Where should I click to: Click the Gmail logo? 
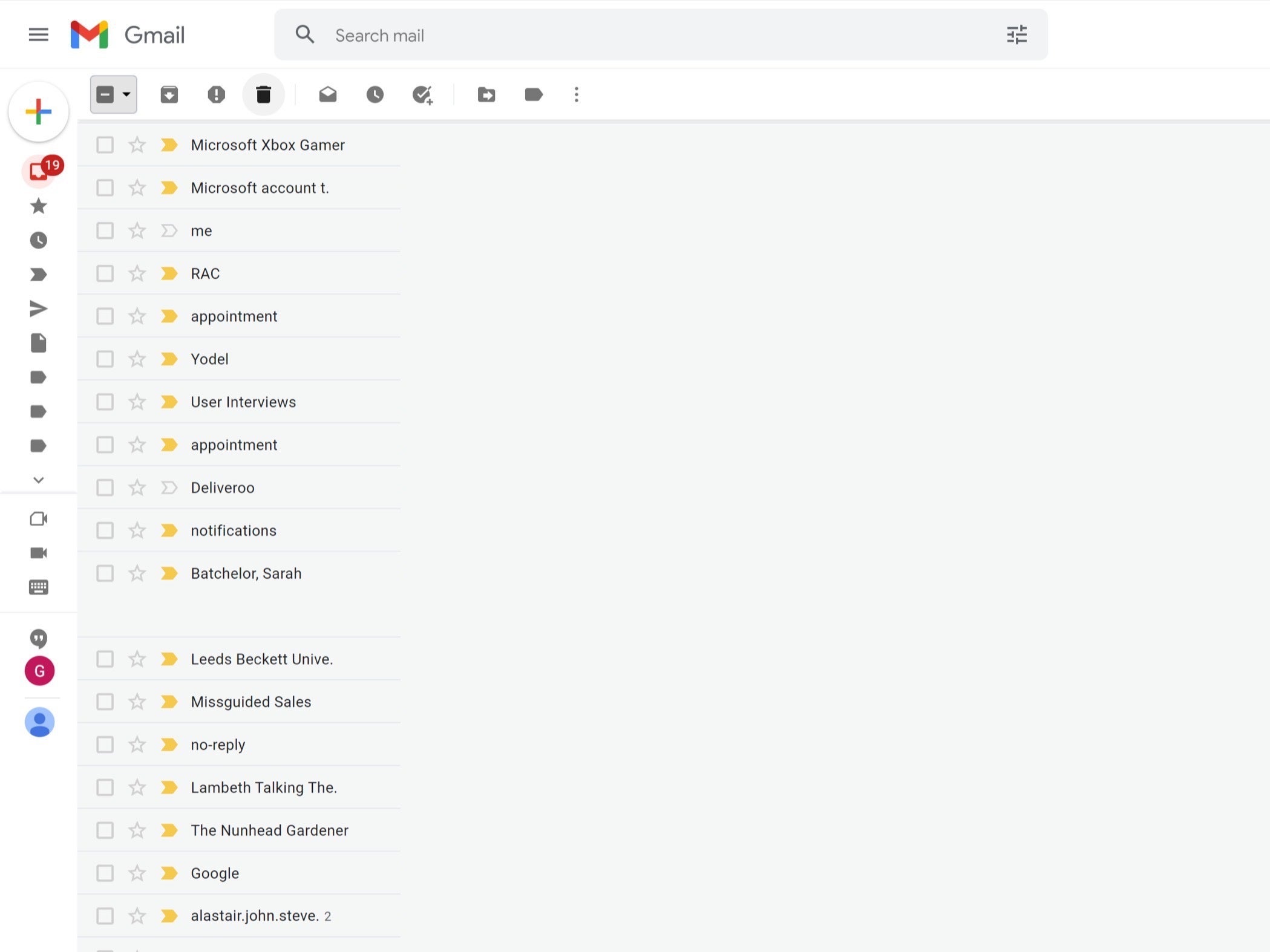coord(128,35)
